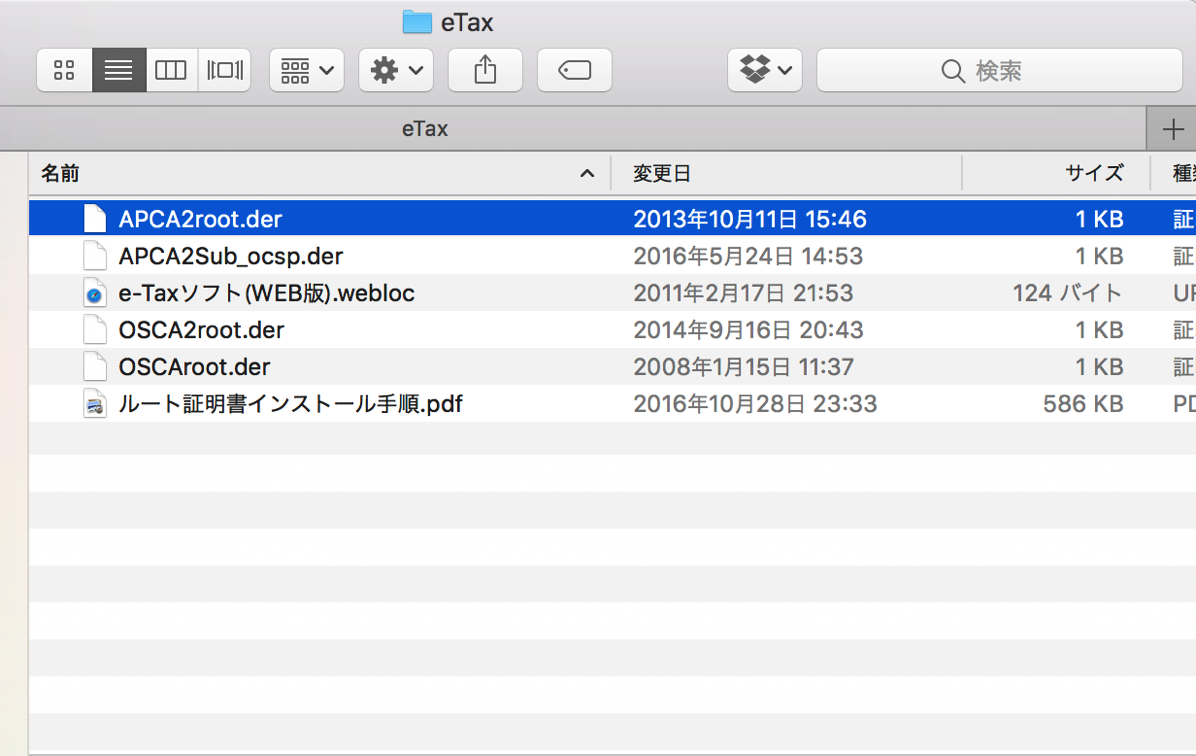This screenshot has width=1196, height=756.
Task: Click the 124 バイト size value
Action: point(1068,293)
